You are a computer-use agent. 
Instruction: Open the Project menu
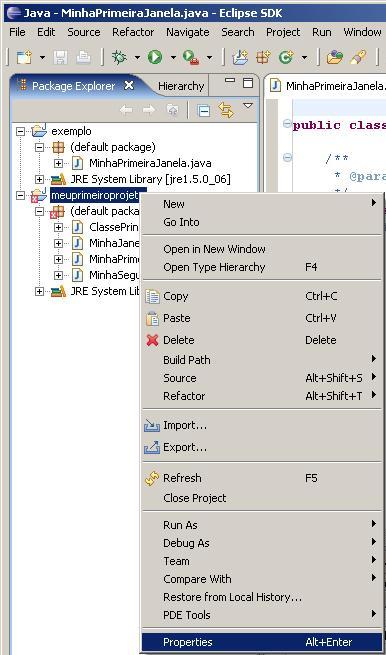click(283, 32)
